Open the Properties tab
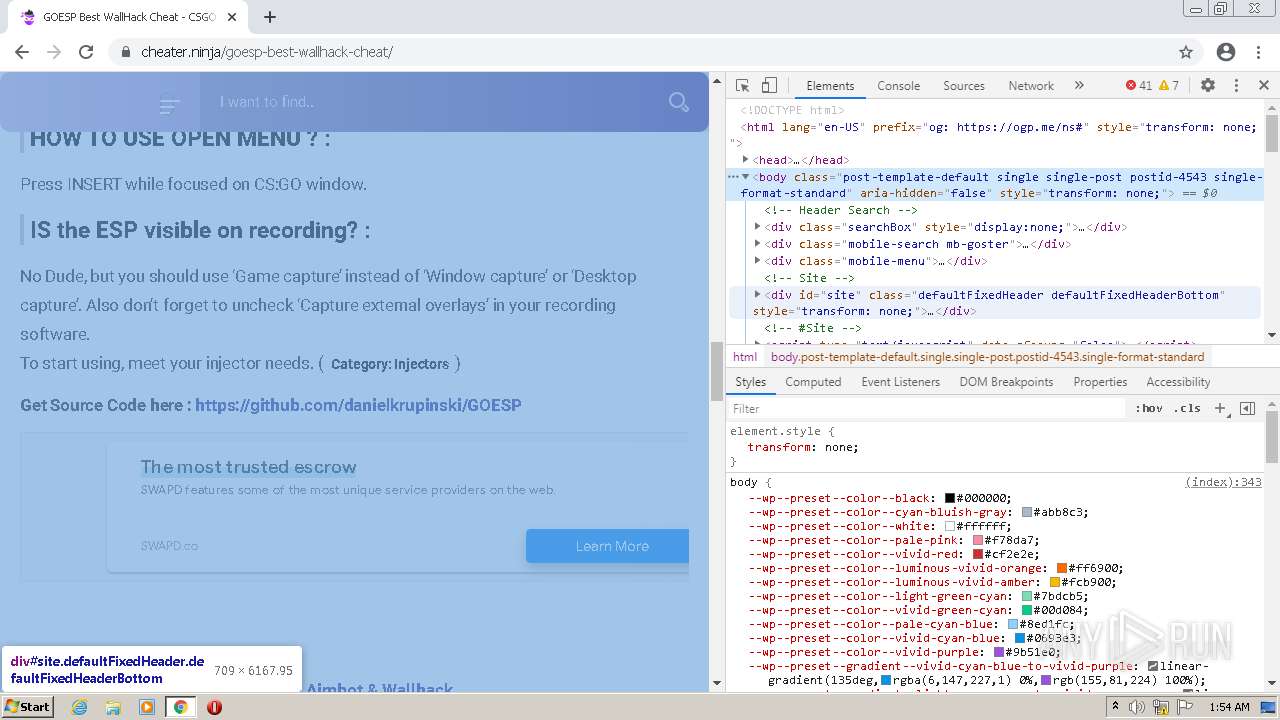The height and width of the screenshot is (720, 1280). 1100,382
